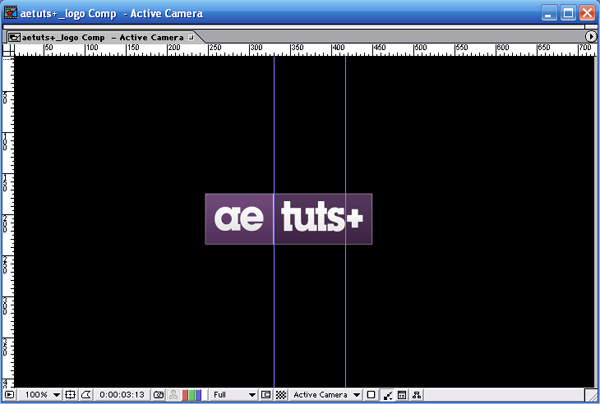Click the After Effects icon in the title bar
Image resolution: width=600 pixels, height=404 pixels.
click(x=10, y=13)
